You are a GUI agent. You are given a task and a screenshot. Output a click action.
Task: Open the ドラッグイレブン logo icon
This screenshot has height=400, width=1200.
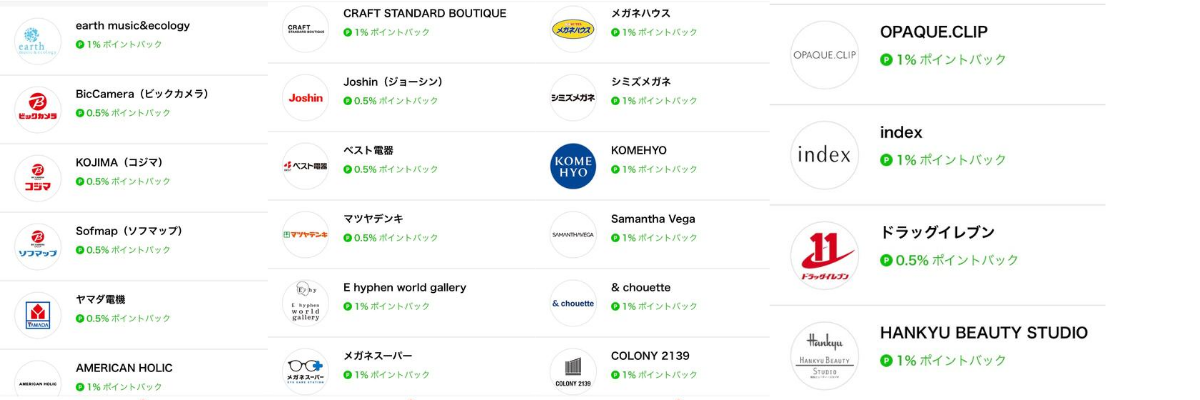click(x=825, y=256)
